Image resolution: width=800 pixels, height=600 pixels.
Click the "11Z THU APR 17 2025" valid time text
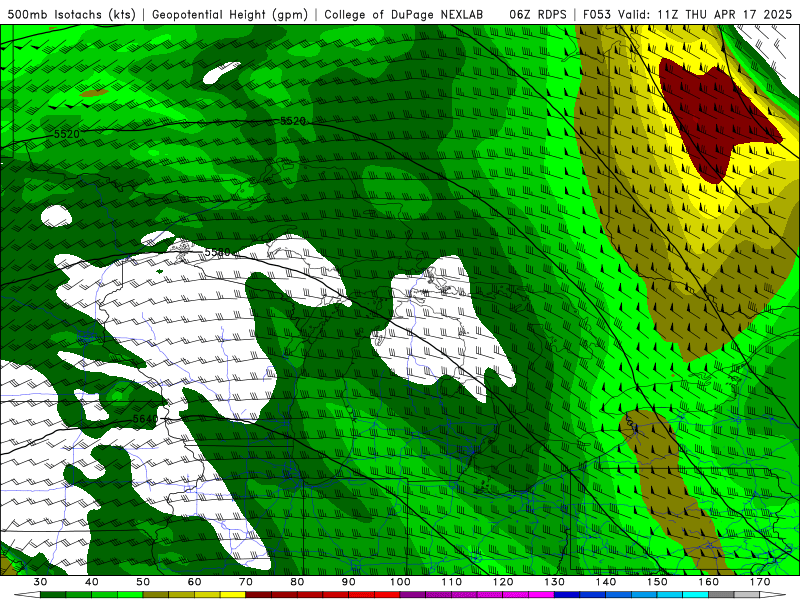click(726, 15)
